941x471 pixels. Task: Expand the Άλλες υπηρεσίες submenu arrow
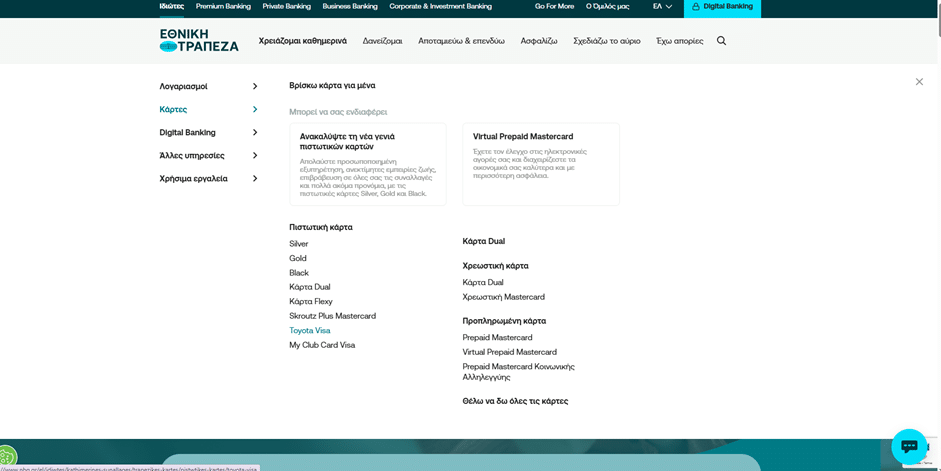coord(255,155)
